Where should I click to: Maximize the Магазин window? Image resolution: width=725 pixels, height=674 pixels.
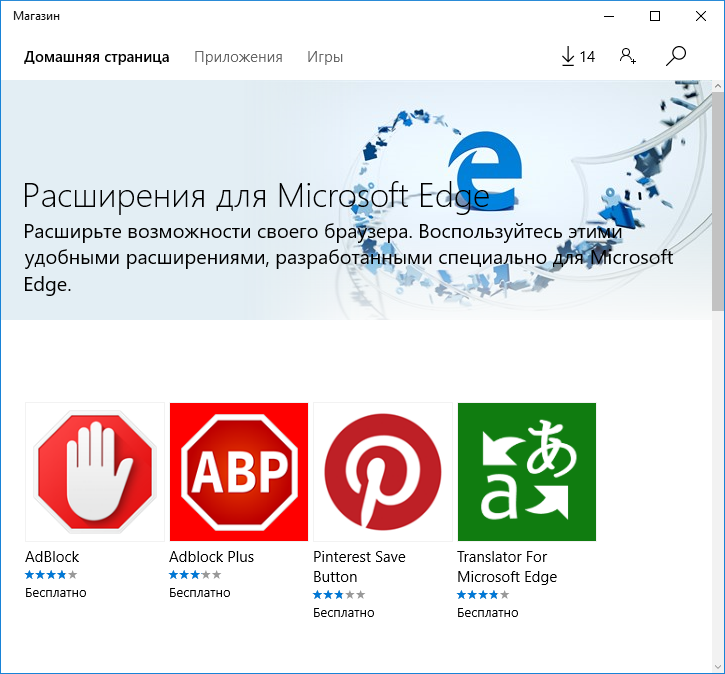[x=655, y=16]
